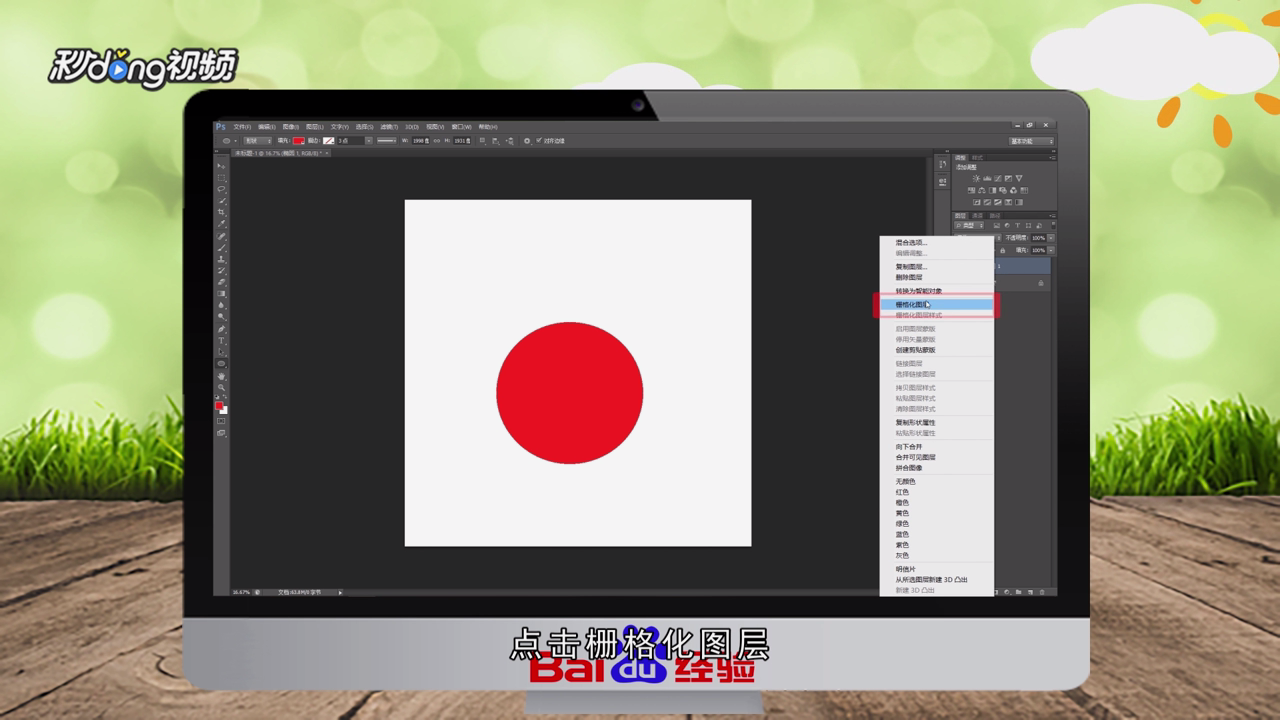Switch to the 路径 panel tab
1280x720 pixels.
tap(994, 215)
